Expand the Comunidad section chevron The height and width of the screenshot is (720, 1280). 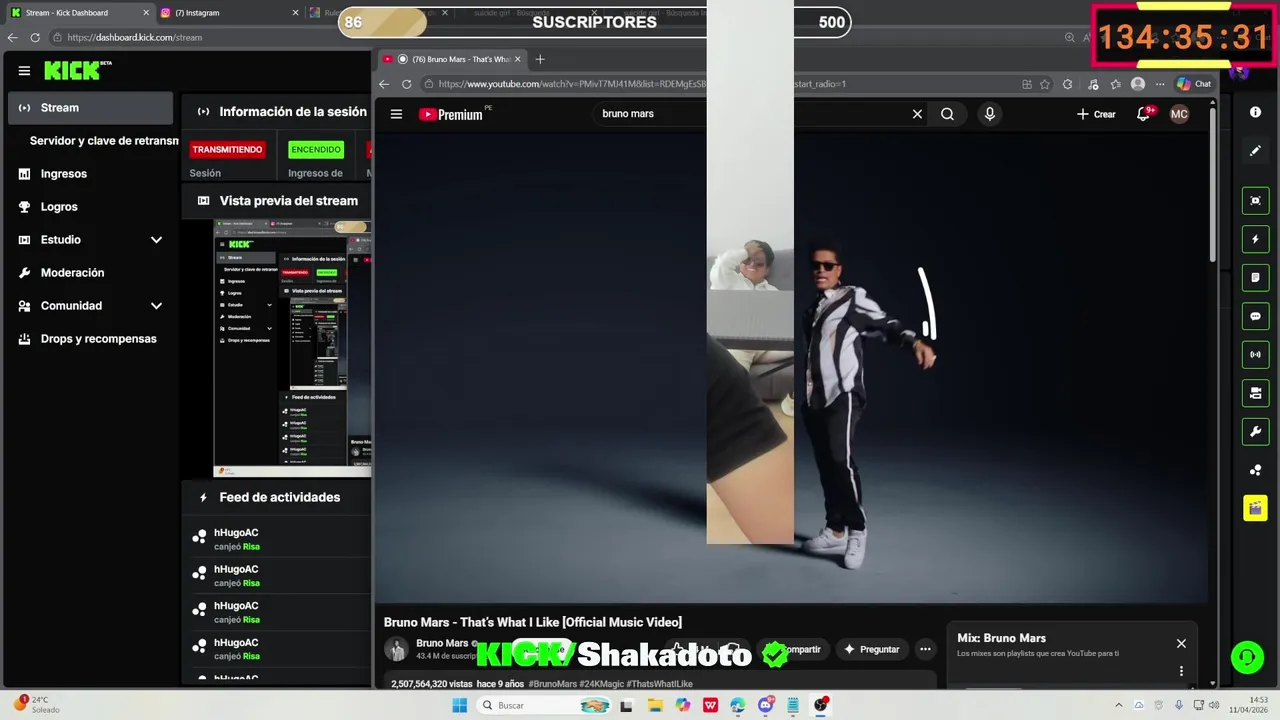[x=156, y=306]
